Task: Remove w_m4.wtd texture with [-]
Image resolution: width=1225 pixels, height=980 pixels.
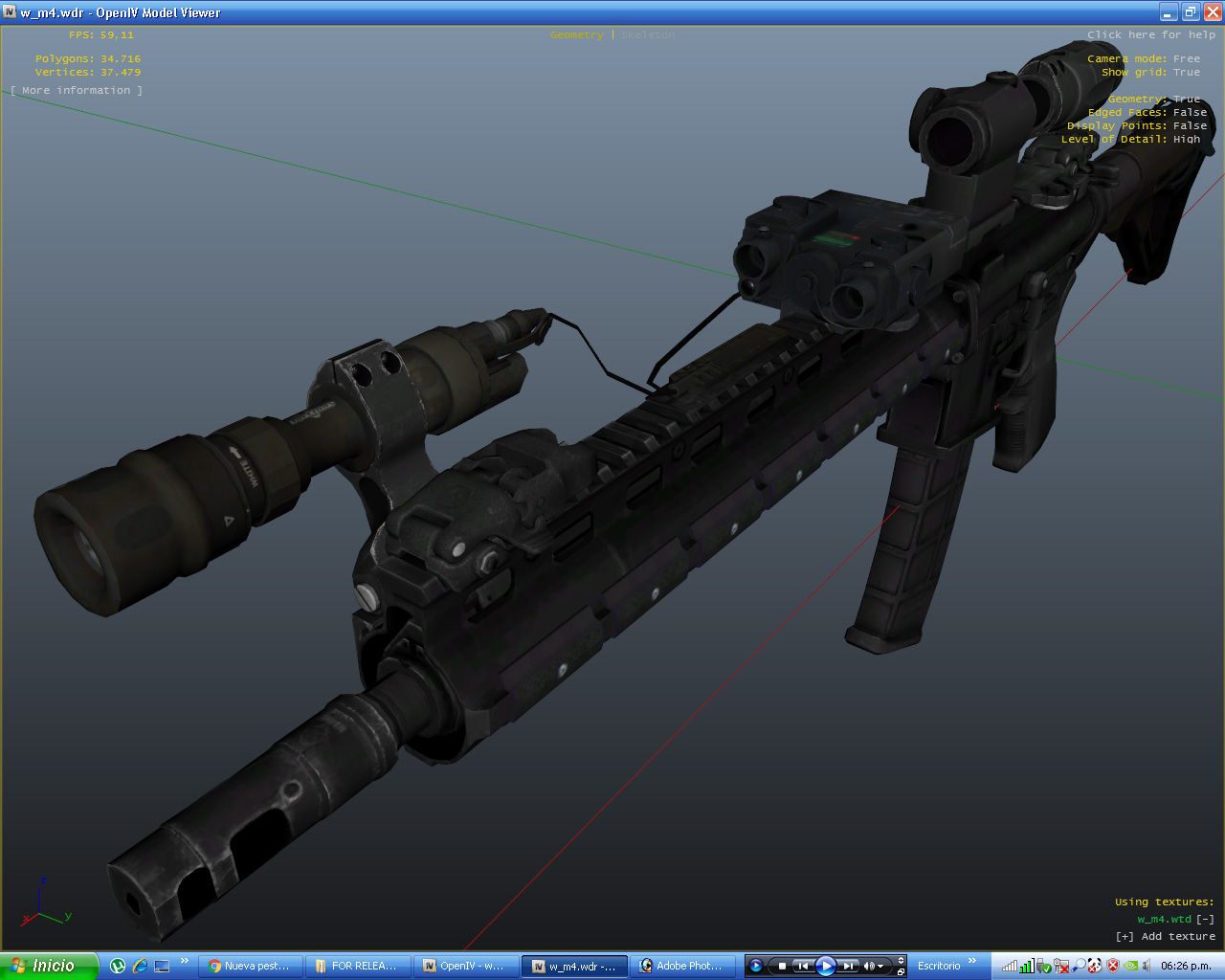Action: [1206, 919]
